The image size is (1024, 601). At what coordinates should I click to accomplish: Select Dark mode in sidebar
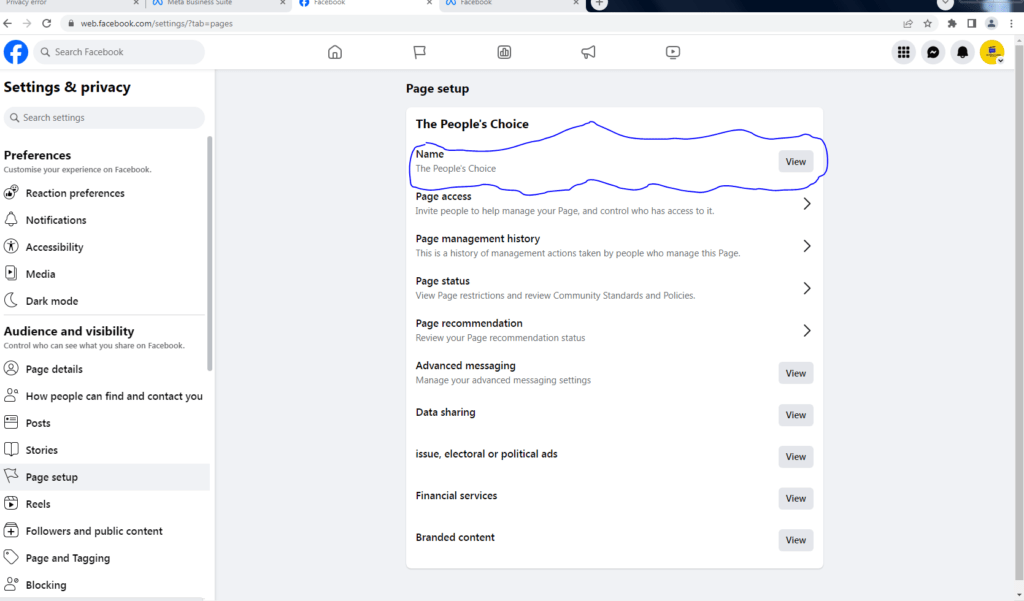click(104, 300)
